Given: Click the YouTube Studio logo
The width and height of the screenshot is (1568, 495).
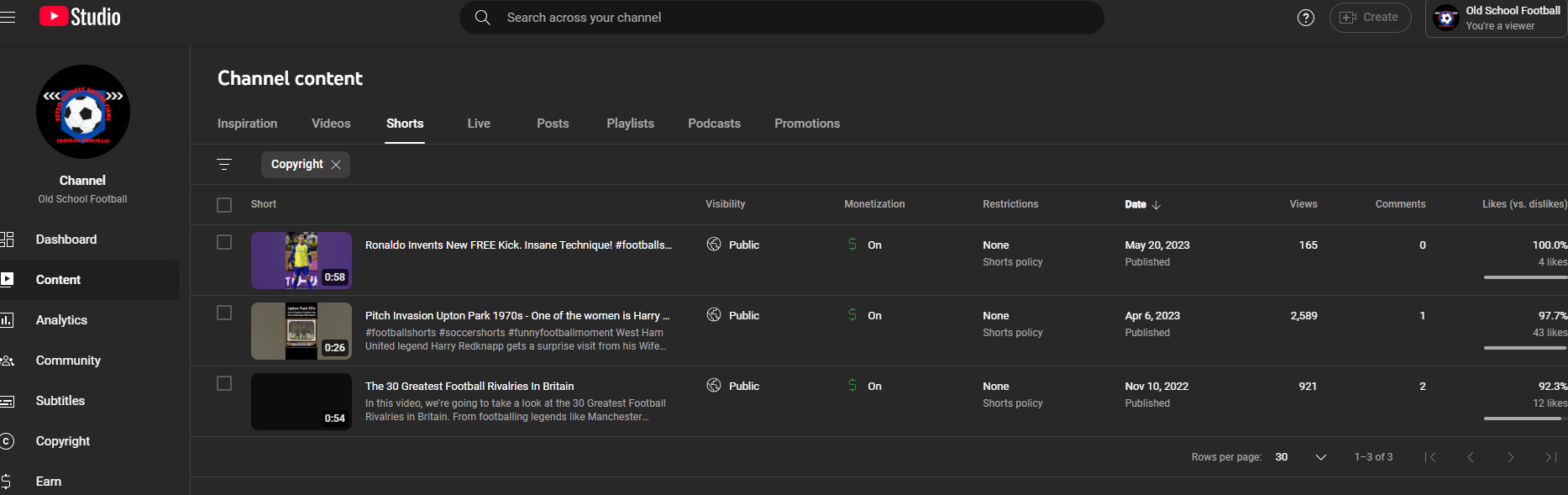Looking at the screenshot, I should (80, 17).
